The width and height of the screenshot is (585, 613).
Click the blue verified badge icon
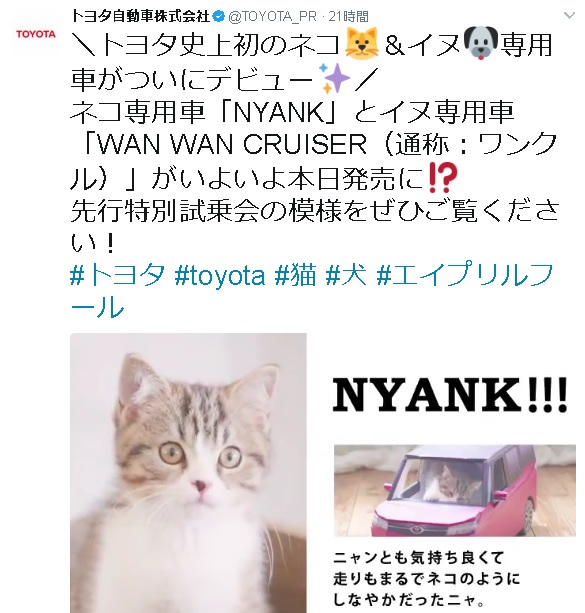point(219,16)
